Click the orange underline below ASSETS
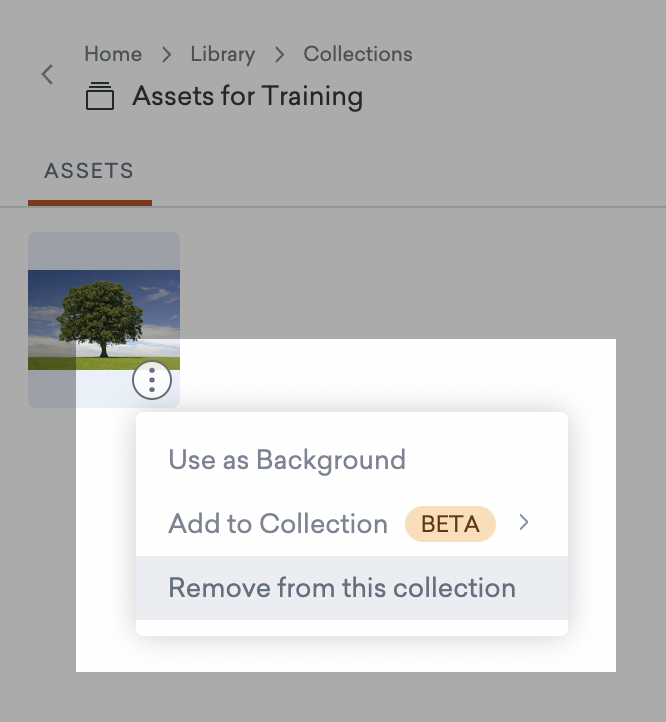Image resolution: width=666 pixels, height=722 pixels. click(x=90, y=203)
